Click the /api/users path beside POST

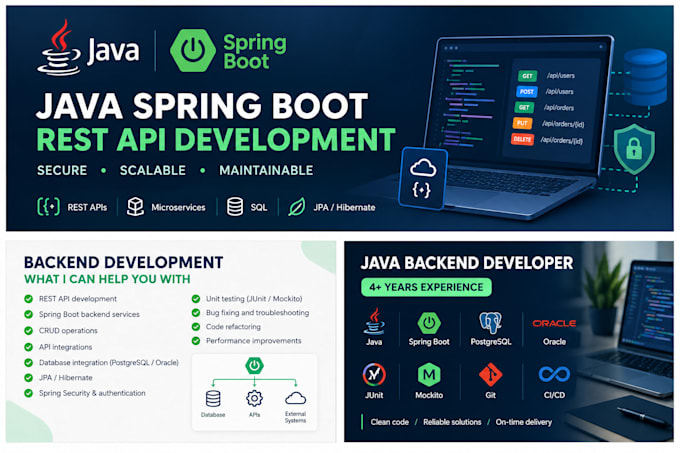tap(559, 91)
